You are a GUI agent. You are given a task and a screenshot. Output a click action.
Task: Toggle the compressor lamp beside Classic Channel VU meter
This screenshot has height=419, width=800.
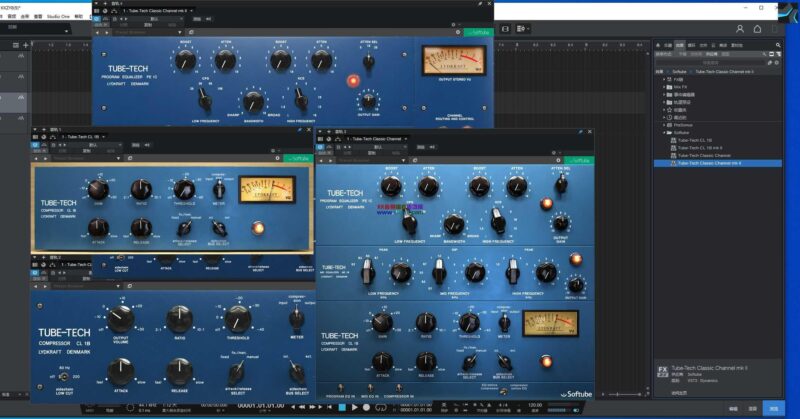[x=546, y=361]
